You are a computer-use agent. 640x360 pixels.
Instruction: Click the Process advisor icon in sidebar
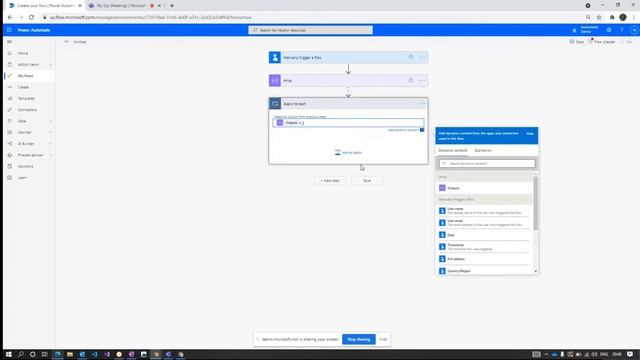[10, 155]
